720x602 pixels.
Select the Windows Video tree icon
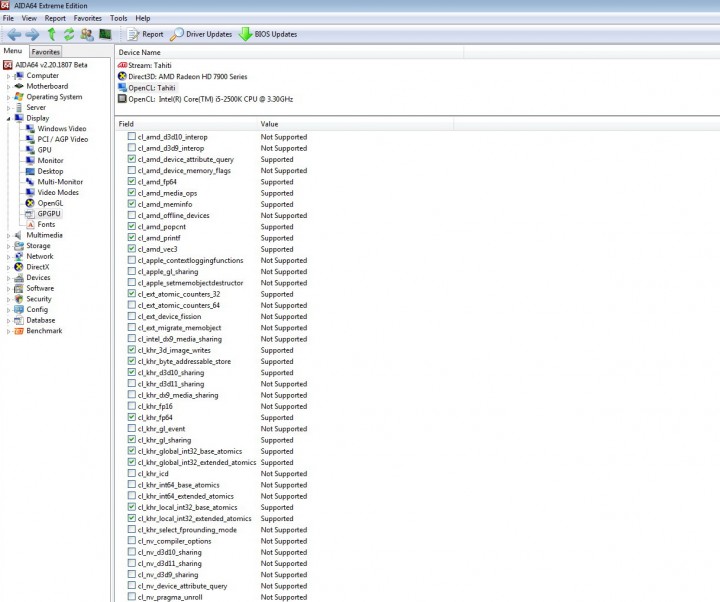coord(30,129)
